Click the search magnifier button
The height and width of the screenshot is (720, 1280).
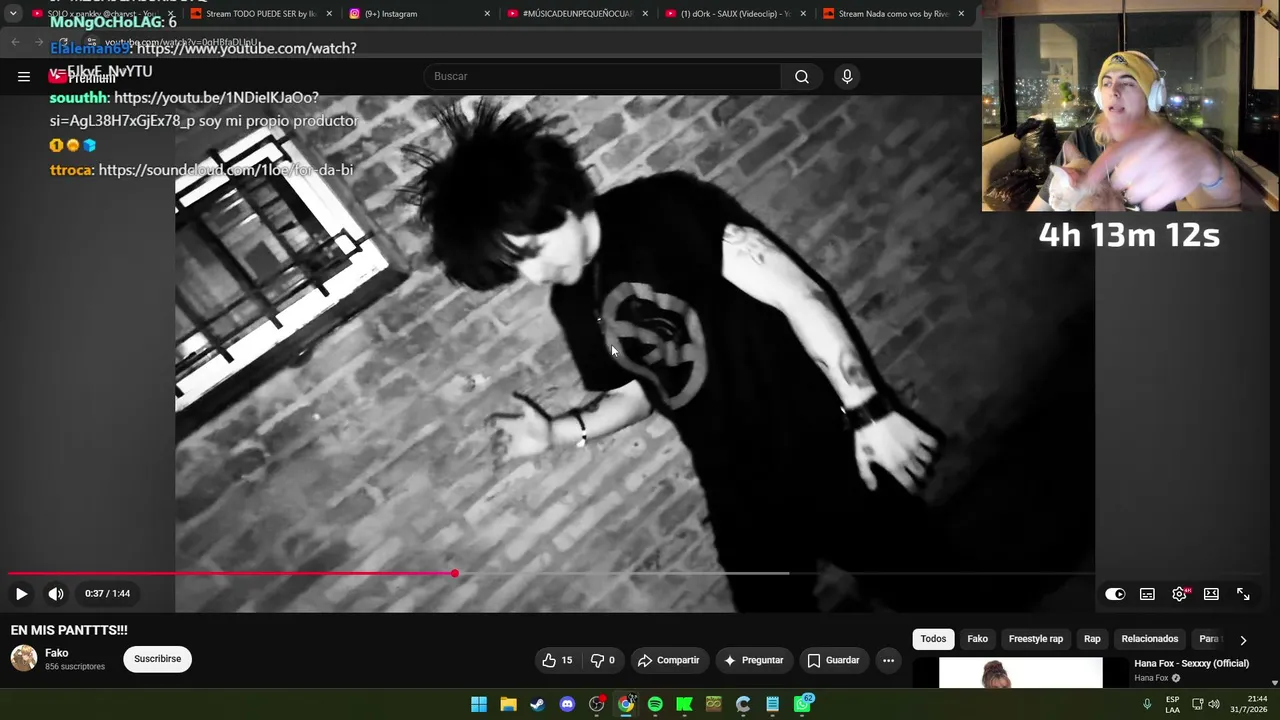(802, 76)
